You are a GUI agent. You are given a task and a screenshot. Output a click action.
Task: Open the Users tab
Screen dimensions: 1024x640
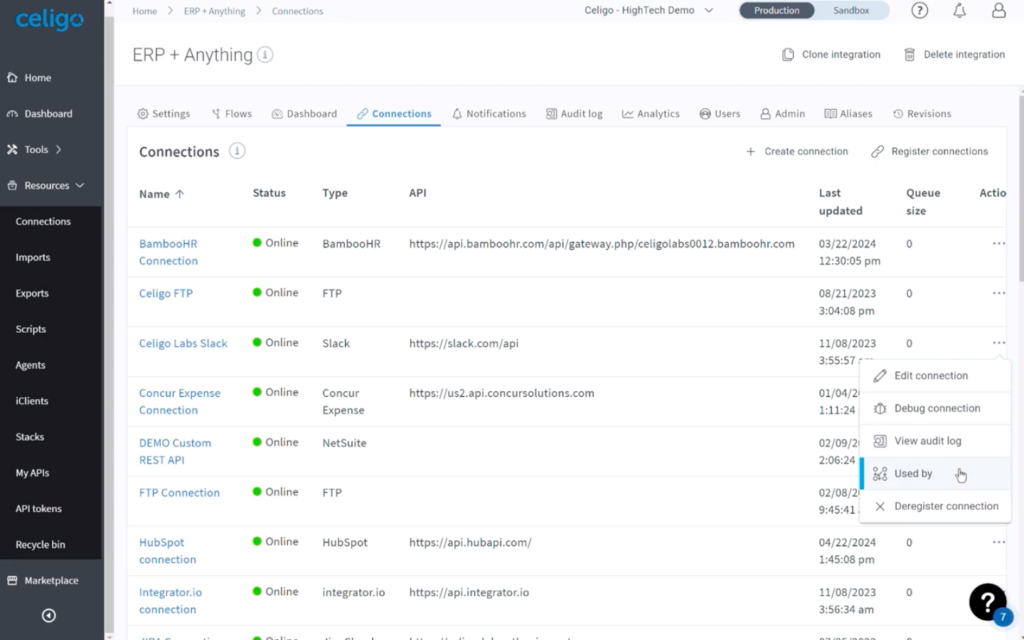720,114
